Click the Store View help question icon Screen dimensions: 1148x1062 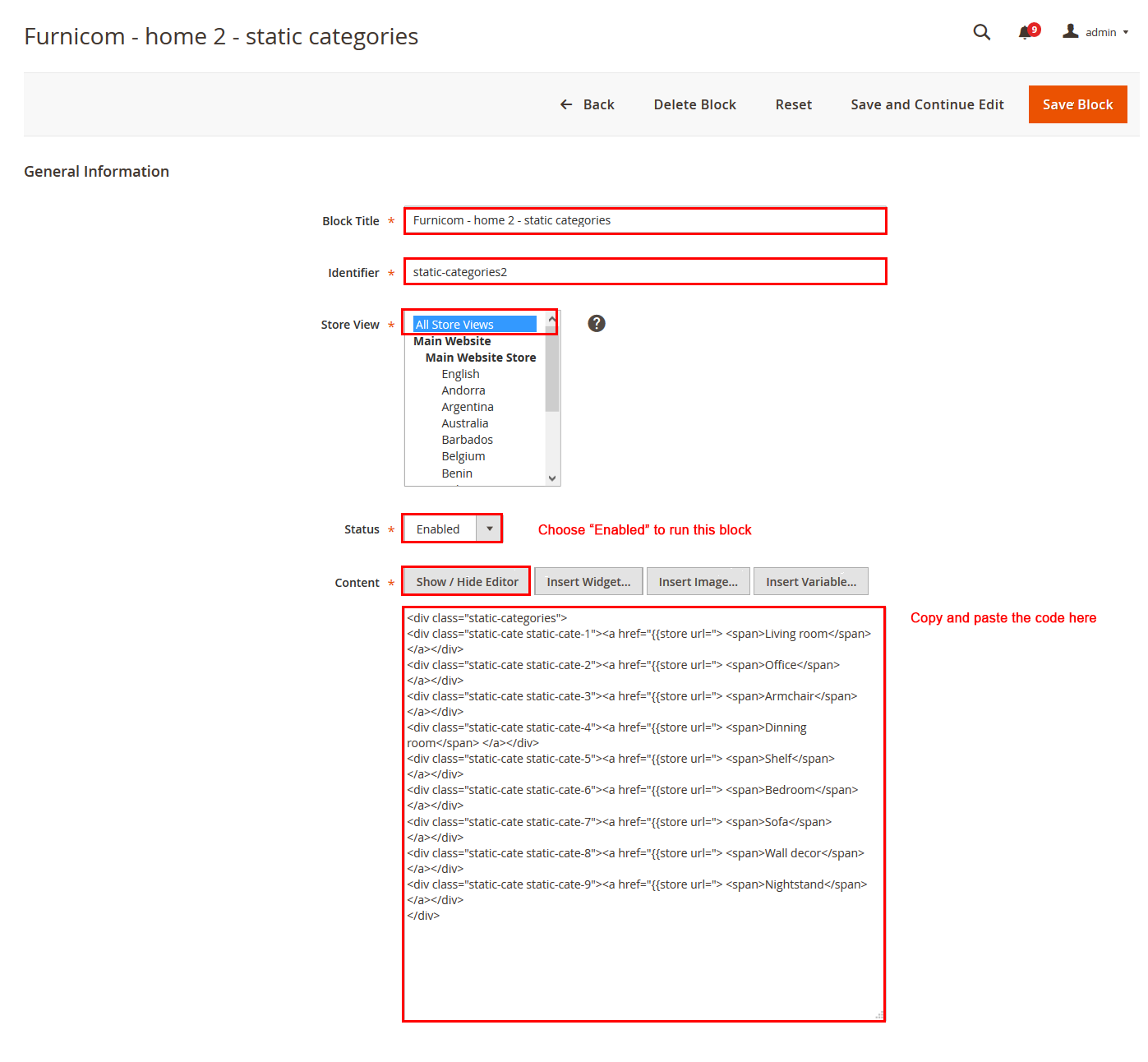(x=597, y=324)
